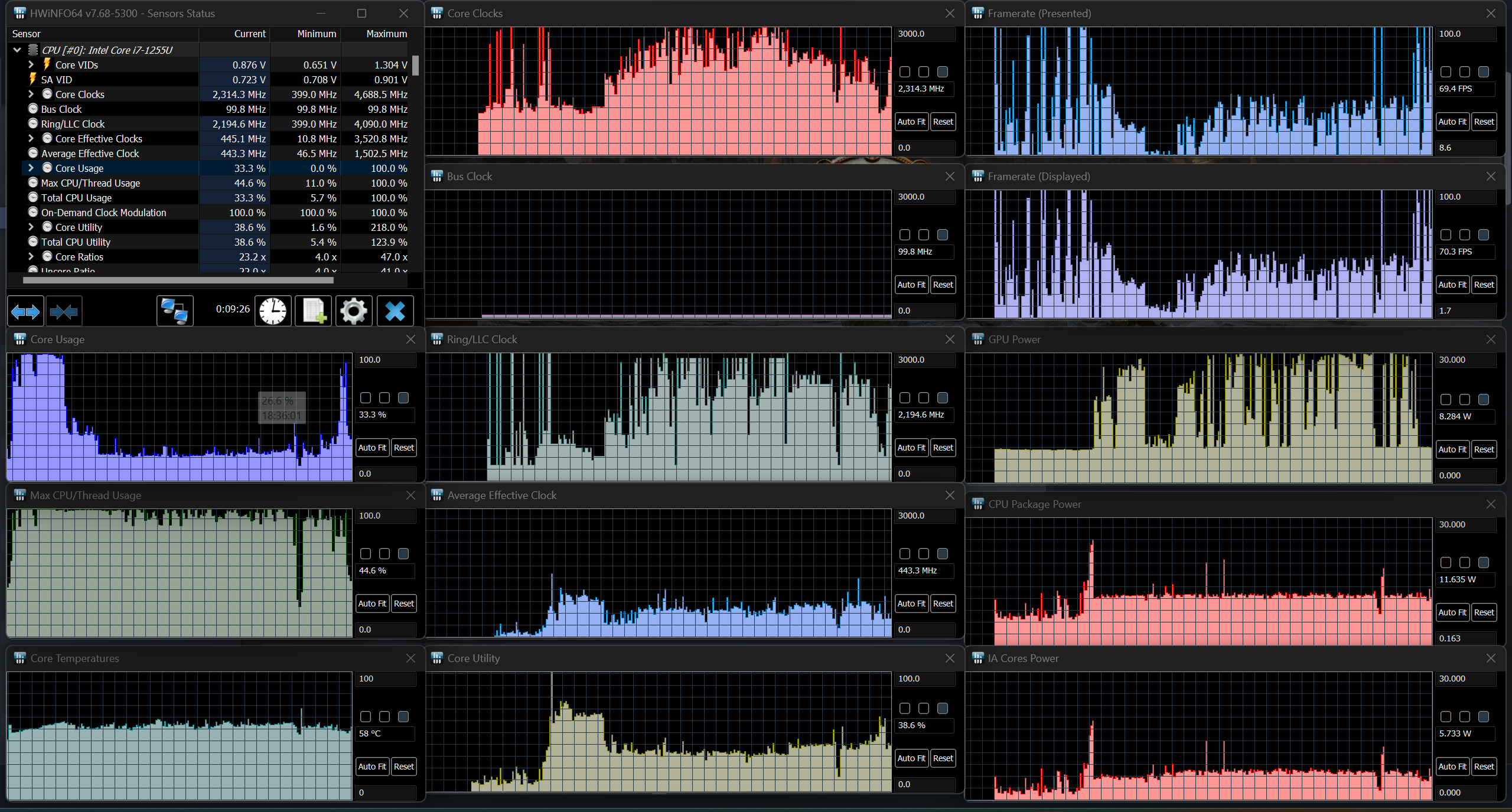
Task: Click the Maximum column header
Action: (386, 34)
